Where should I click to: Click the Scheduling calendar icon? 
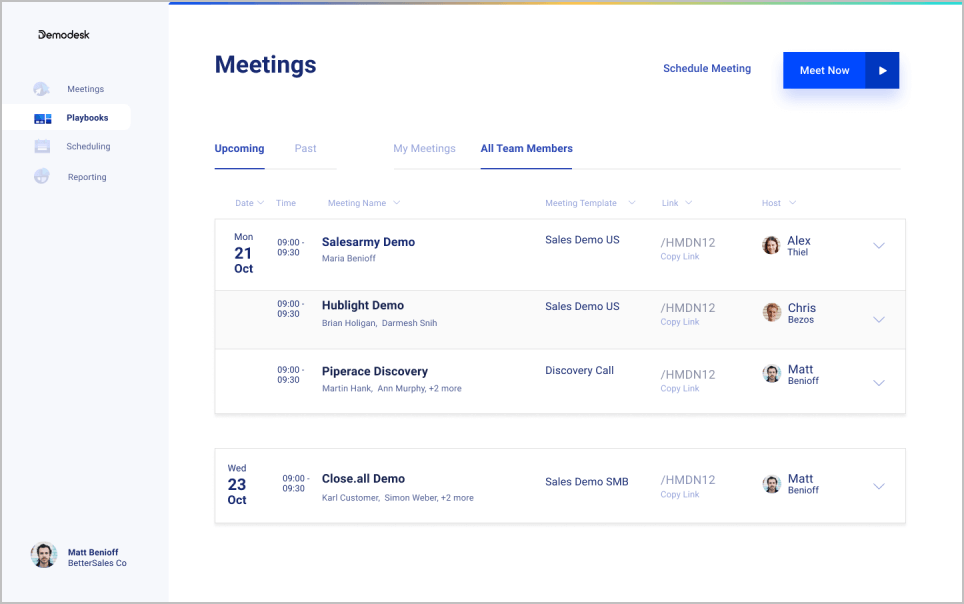pos(42,146)
